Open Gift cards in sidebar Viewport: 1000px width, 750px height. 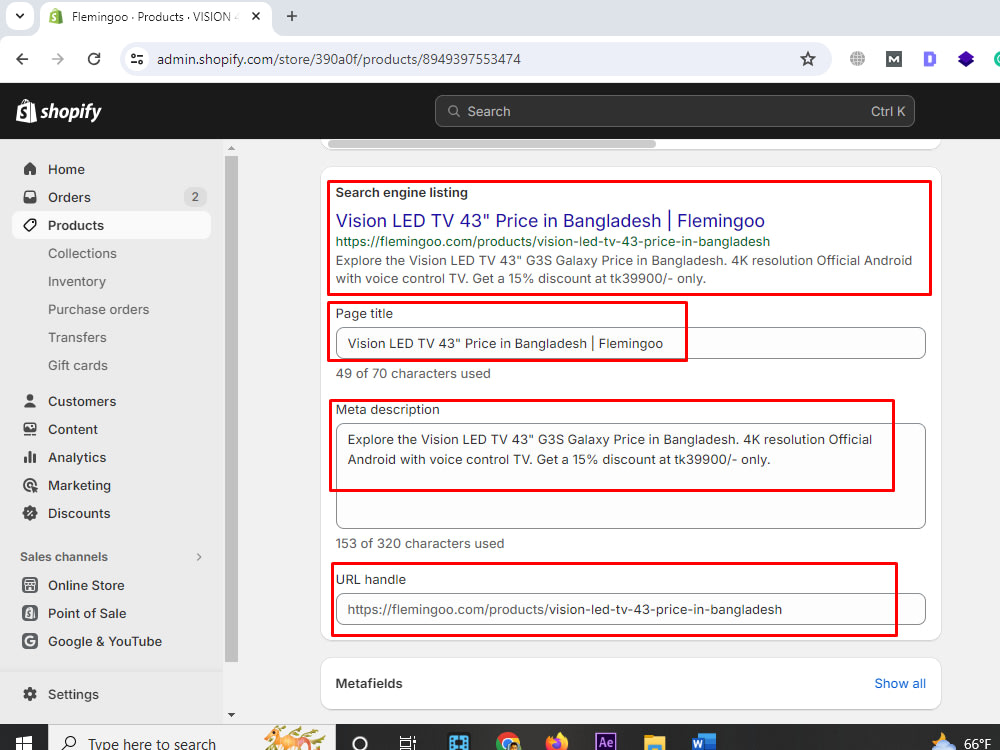78,365
